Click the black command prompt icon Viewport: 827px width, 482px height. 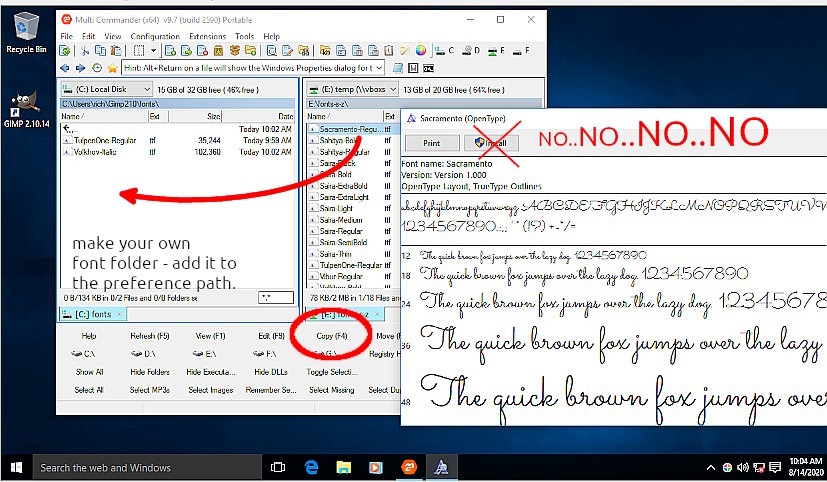click(428, 68)
